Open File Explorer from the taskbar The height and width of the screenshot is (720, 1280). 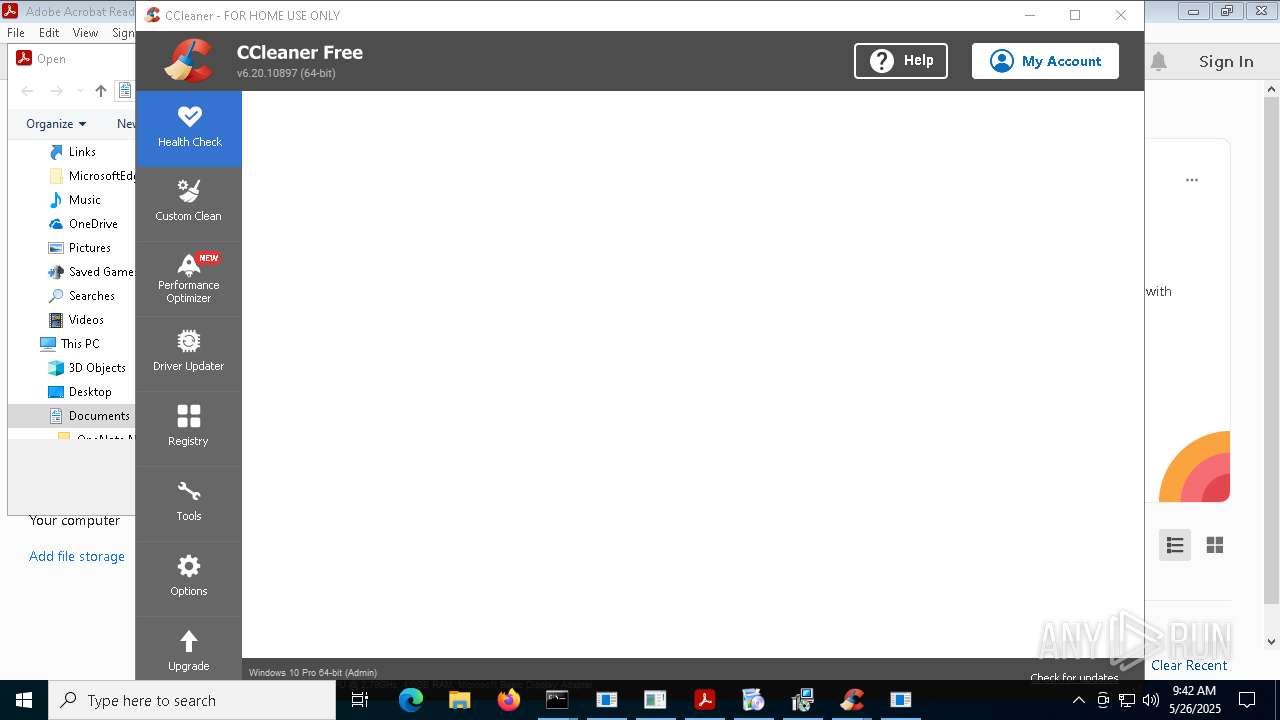click(x=460, y=700)
